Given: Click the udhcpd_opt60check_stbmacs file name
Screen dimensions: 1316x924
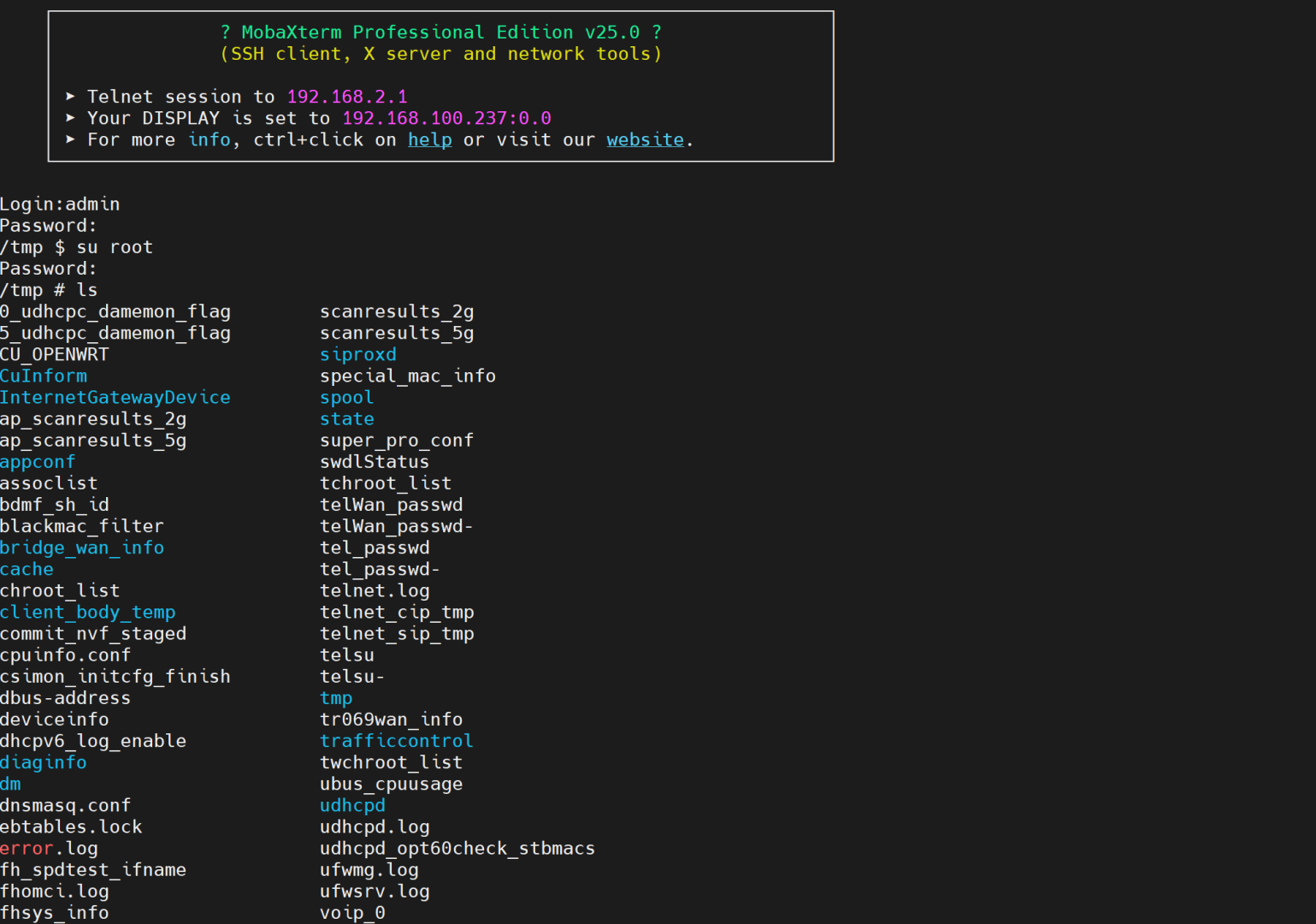Looking at the screenshot, I should click(x=457, y=849).
